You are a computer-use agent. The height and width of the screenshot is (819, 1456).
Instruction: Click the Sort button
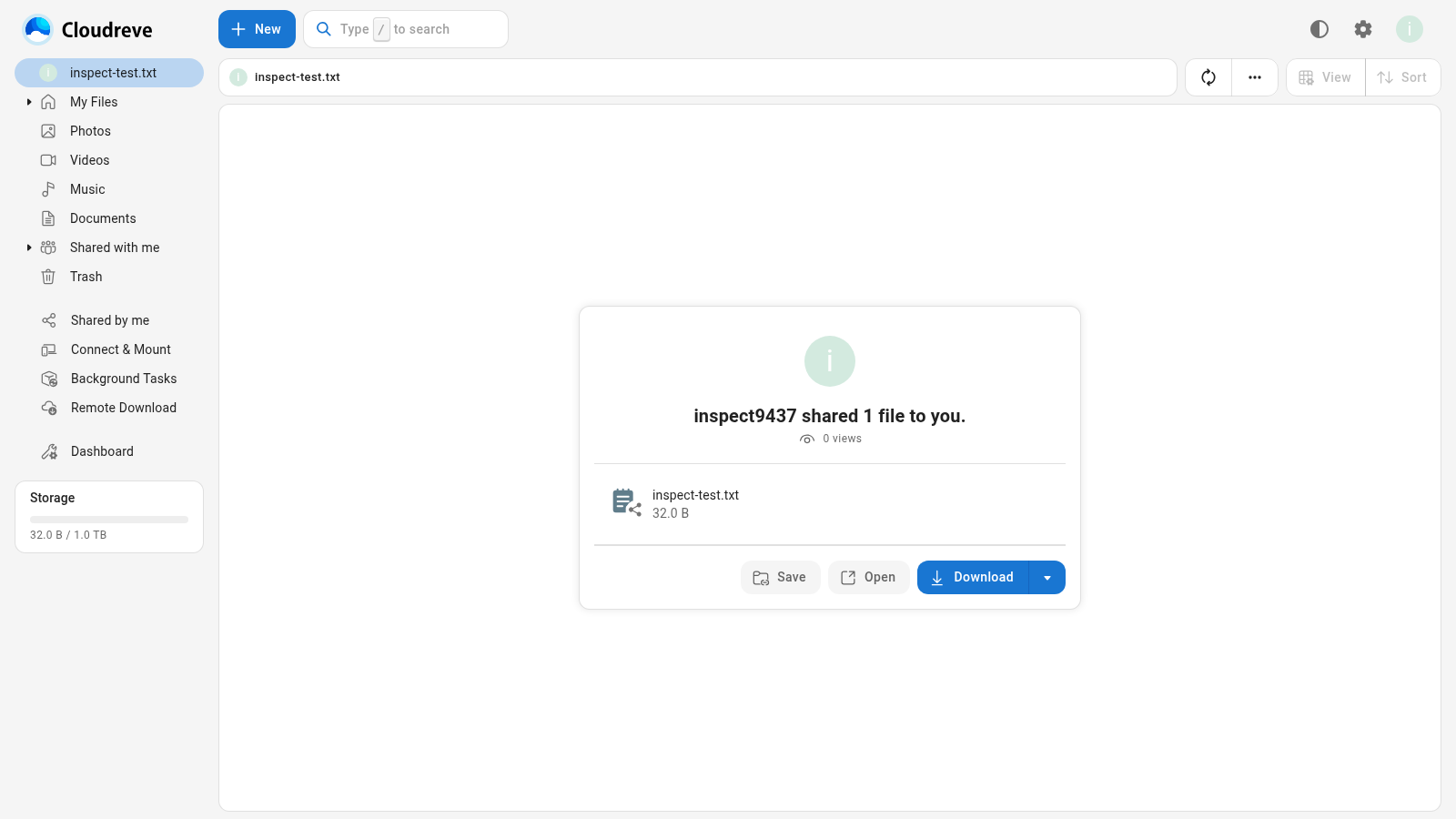(1402, 77)
